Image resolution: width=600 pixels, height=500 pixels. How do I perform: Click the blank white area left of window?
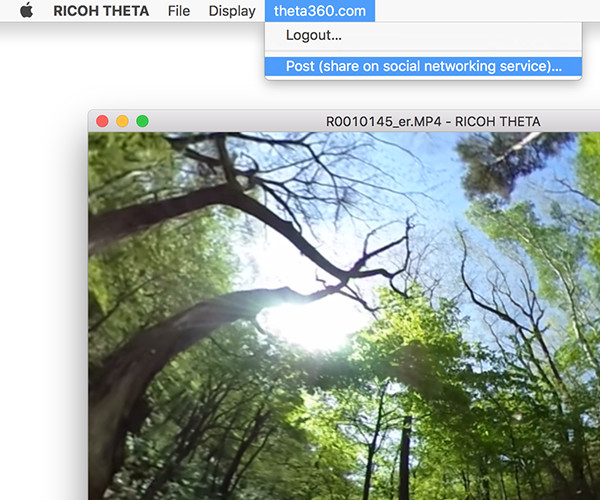point(42,300)
